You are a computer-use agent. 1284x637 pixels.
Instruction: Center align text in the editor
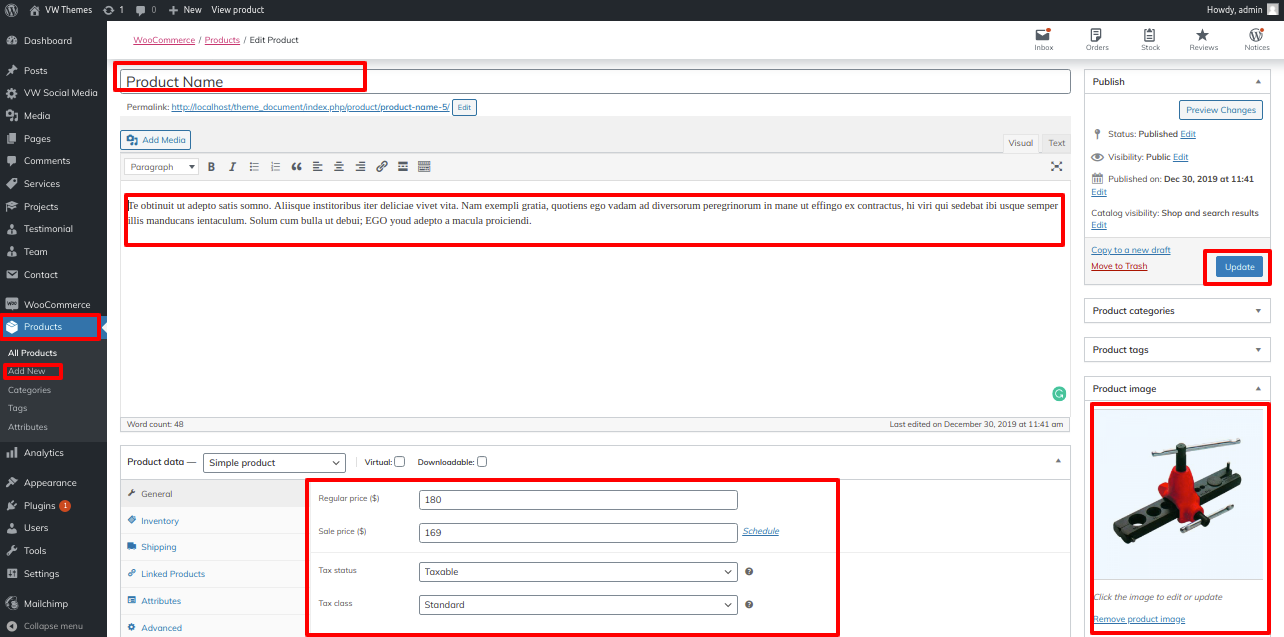click(339, 167)
